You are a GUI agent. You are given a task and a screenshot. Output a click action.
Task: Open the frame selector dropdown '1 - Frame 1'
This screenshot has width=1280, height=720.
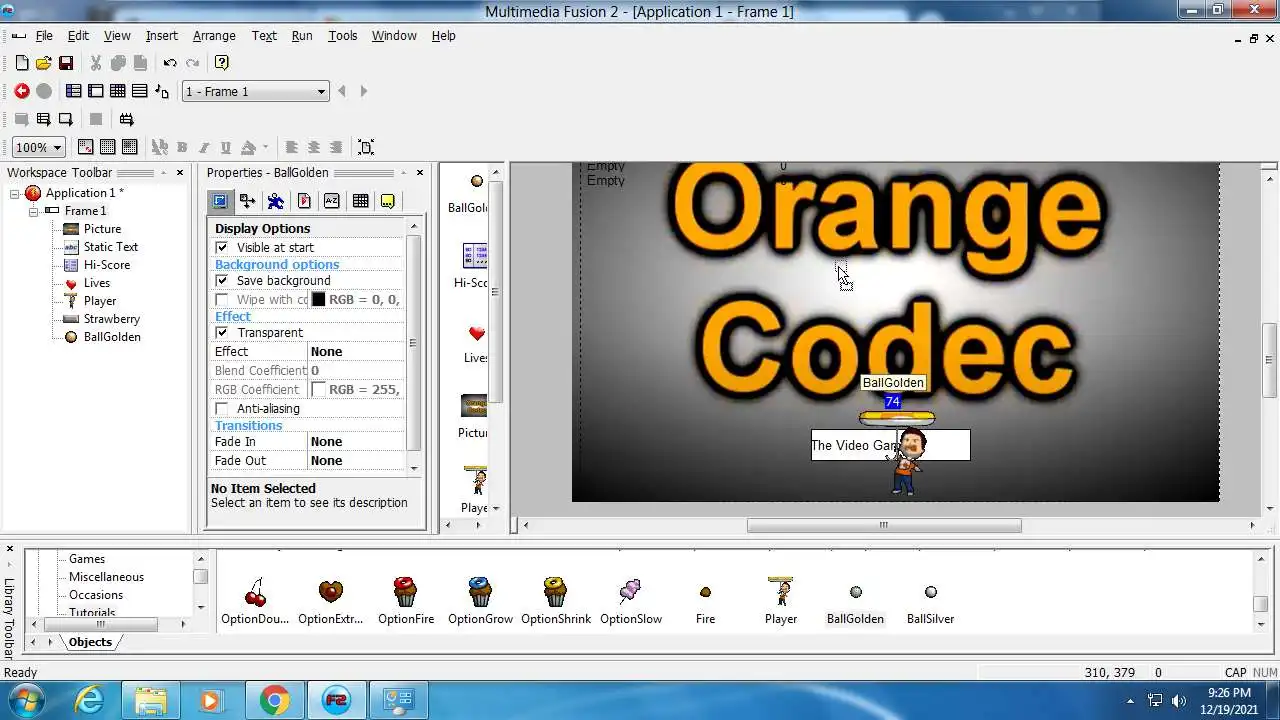(x=255, y=91)
